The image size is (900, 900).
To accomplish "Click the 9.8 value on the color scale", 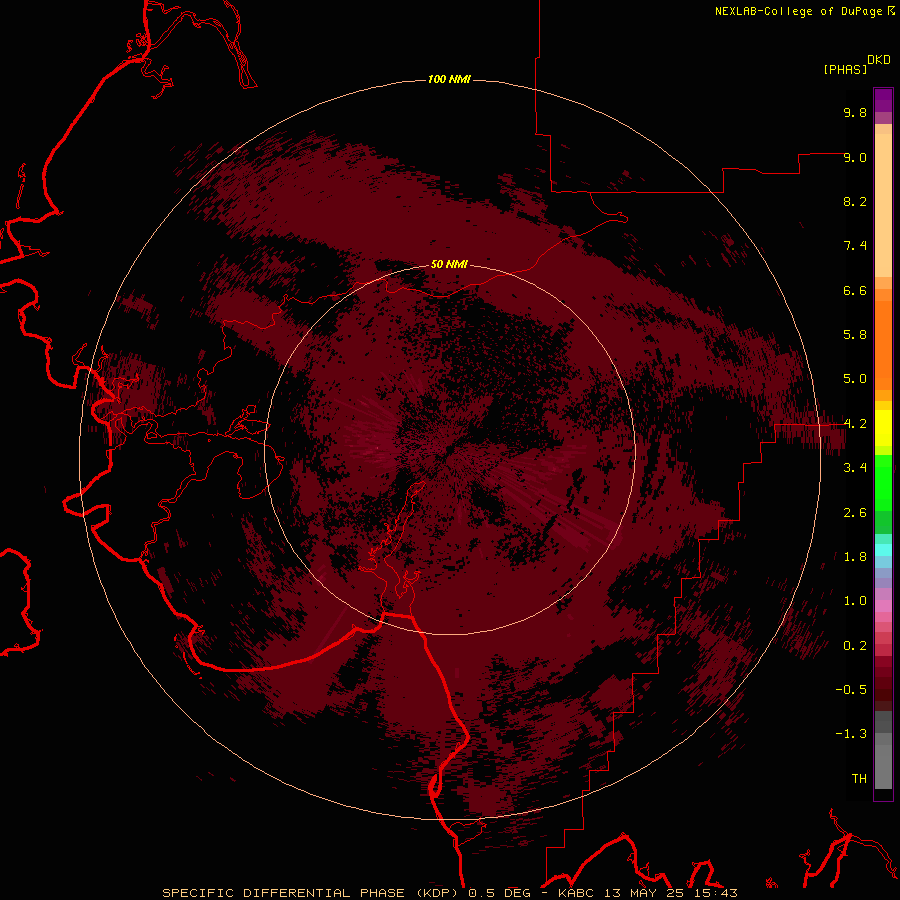I will point(855,112).
